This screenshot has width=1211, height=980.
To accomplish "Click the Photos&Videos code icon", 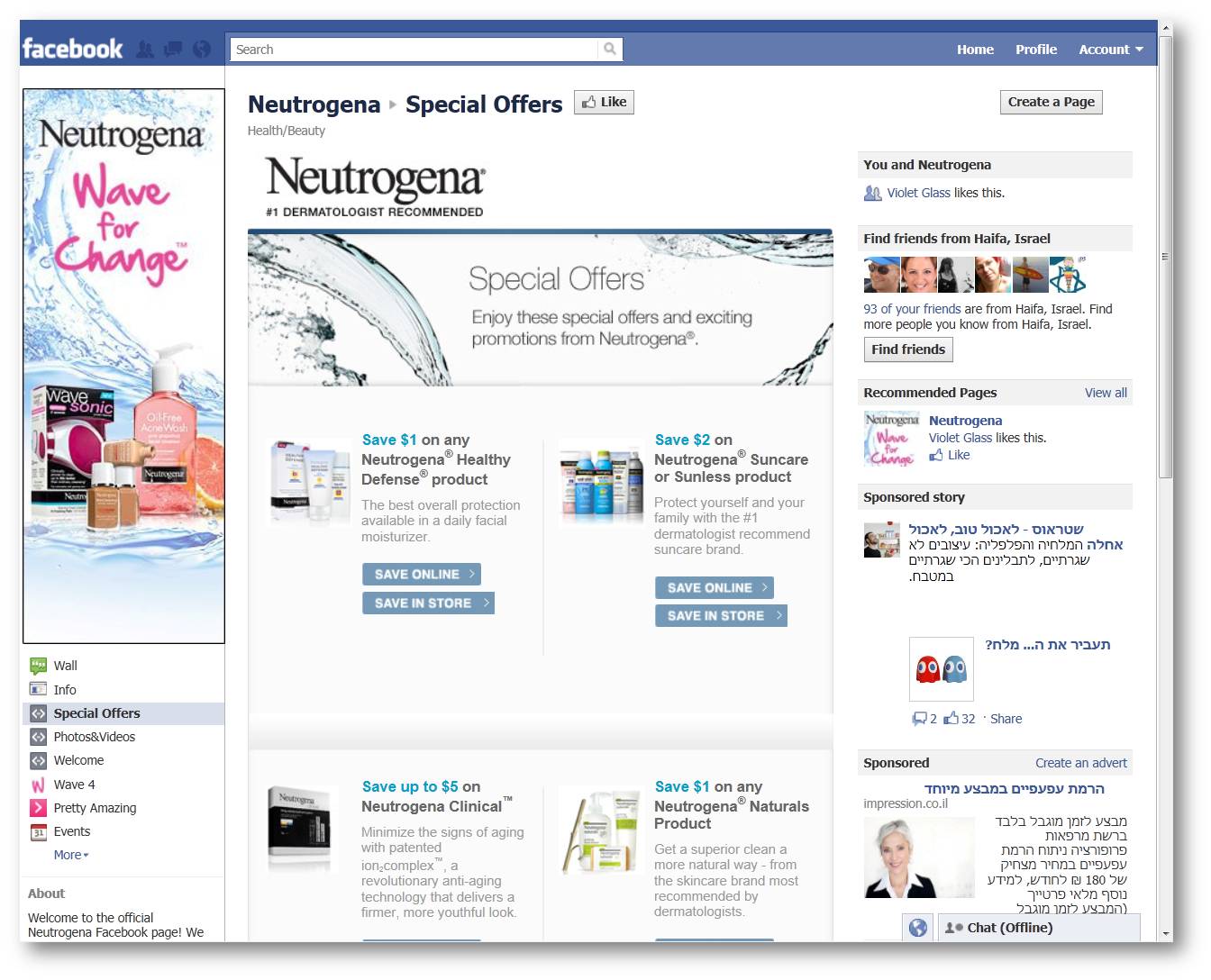I will 38,737.
